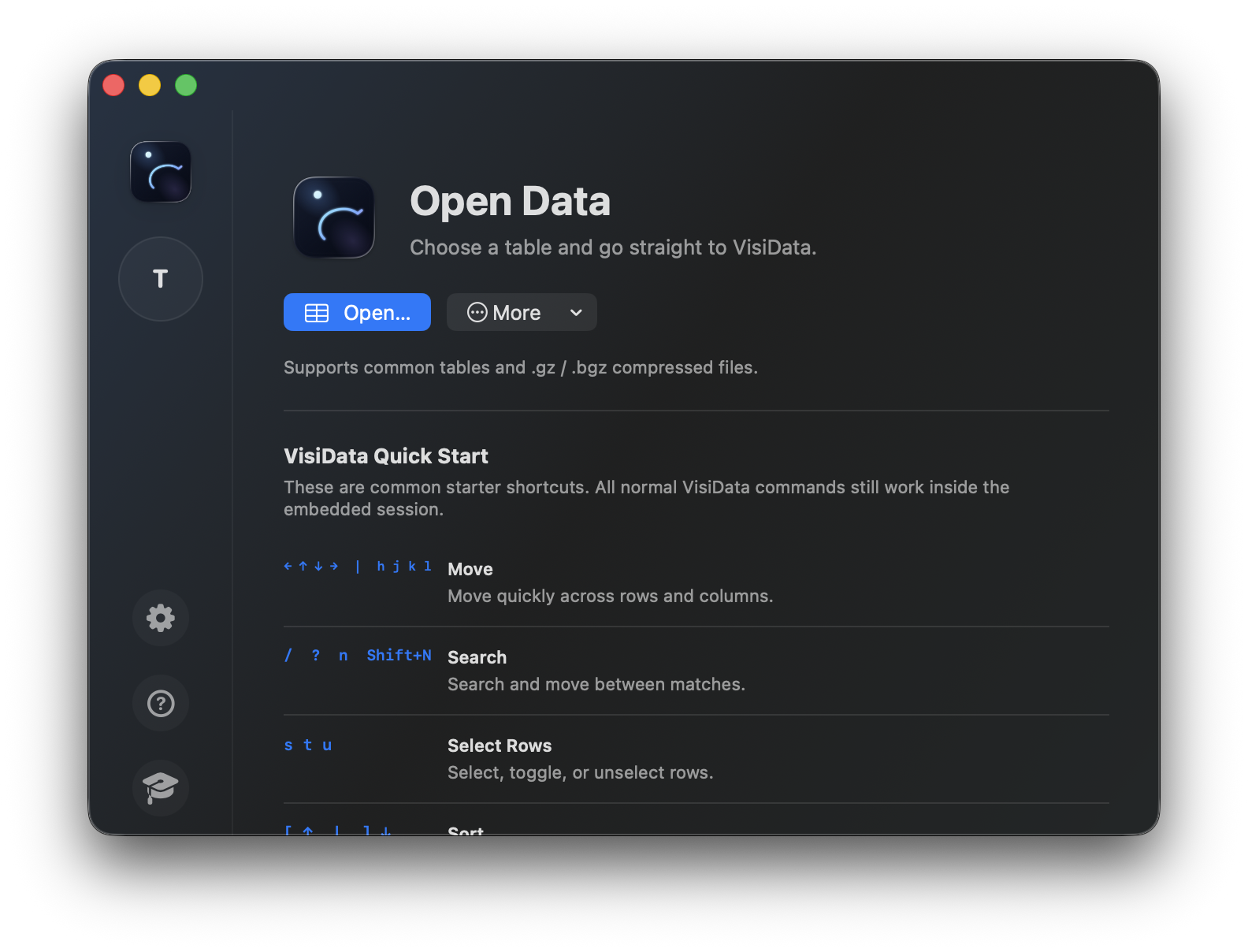Click the table icon in Open button
The height and width of the screenshot is (952, 1248).
[x=317, y=313]
